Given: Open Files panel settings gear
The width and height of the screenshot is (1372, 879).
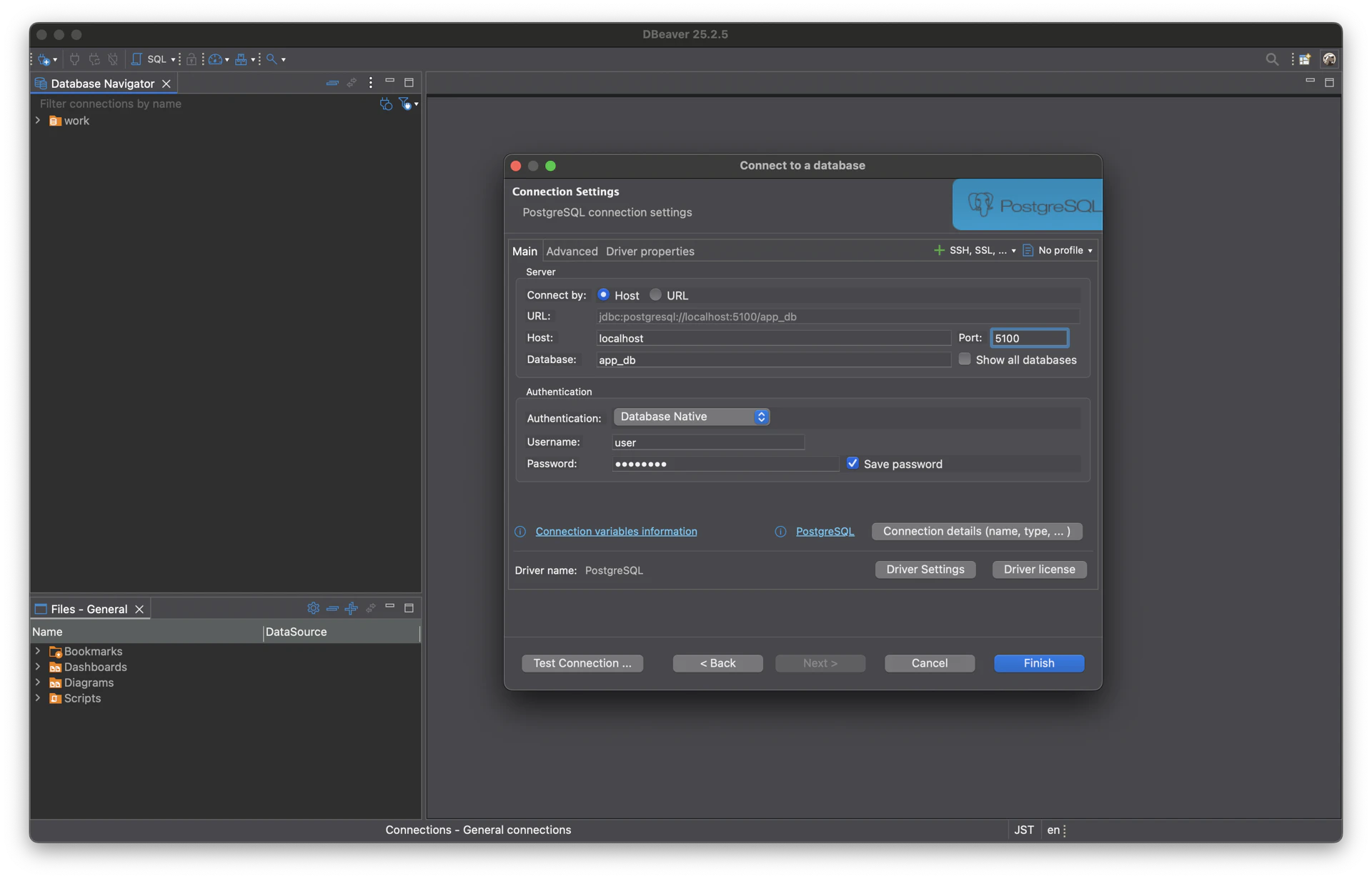Looking at the screenshot, I should (x=313, y=608).
